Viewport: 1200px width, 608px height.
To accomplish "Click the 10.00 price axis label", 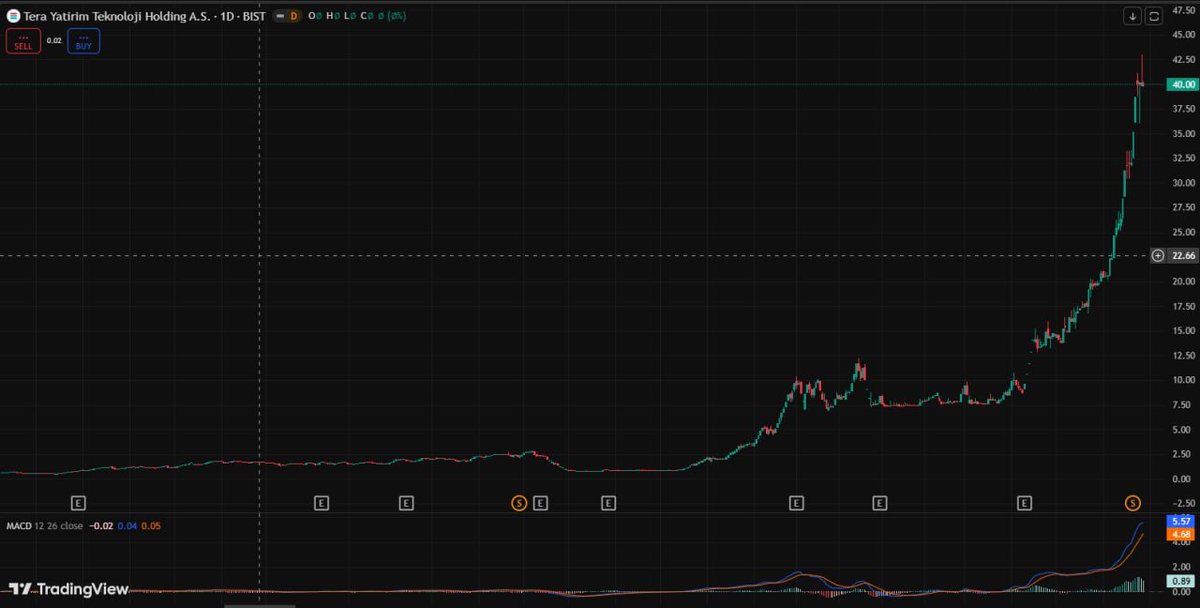I will tap(1184, 380).
